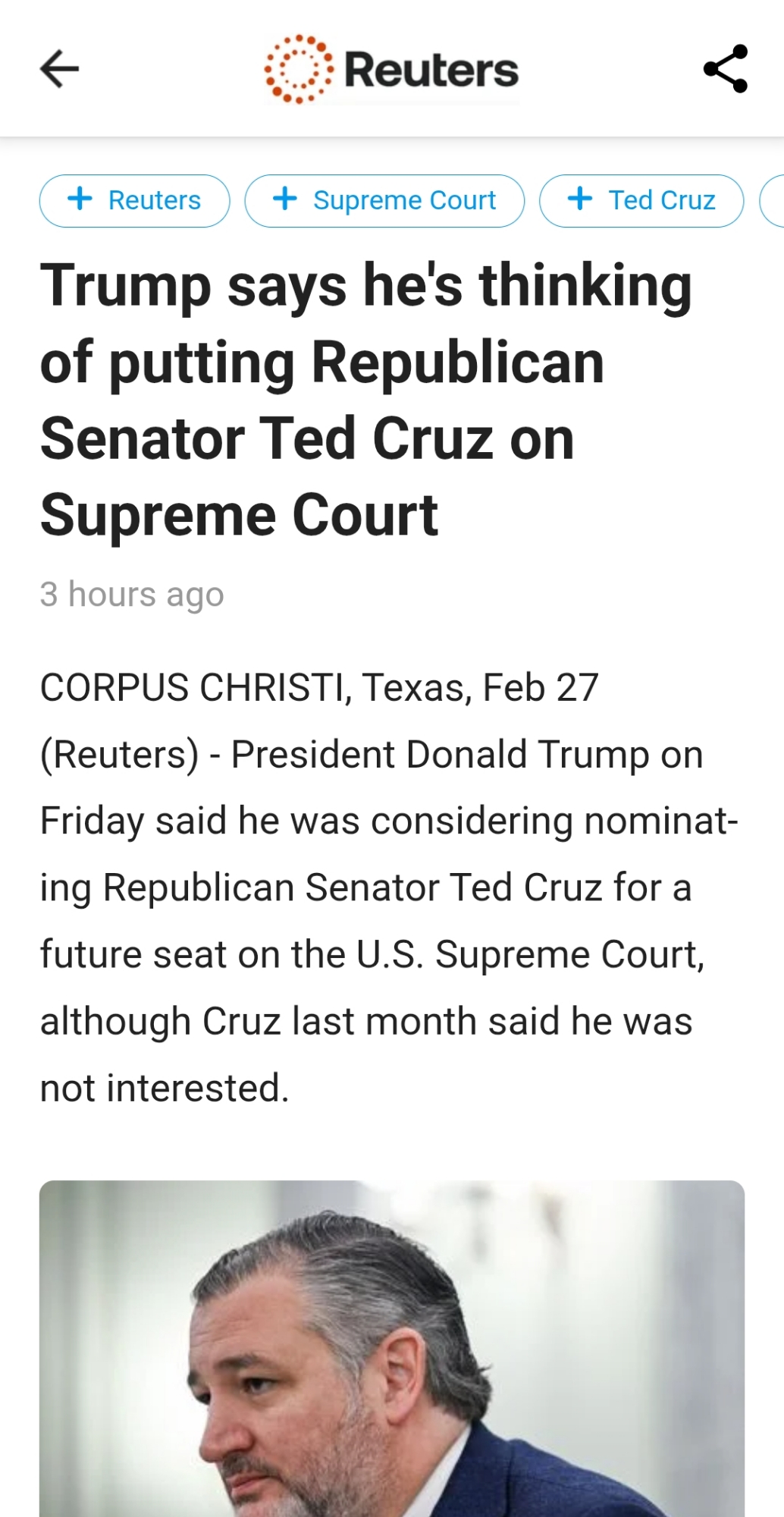Click the plus icon on Reuters tag
784x1517 pixels.
[80, 199]
